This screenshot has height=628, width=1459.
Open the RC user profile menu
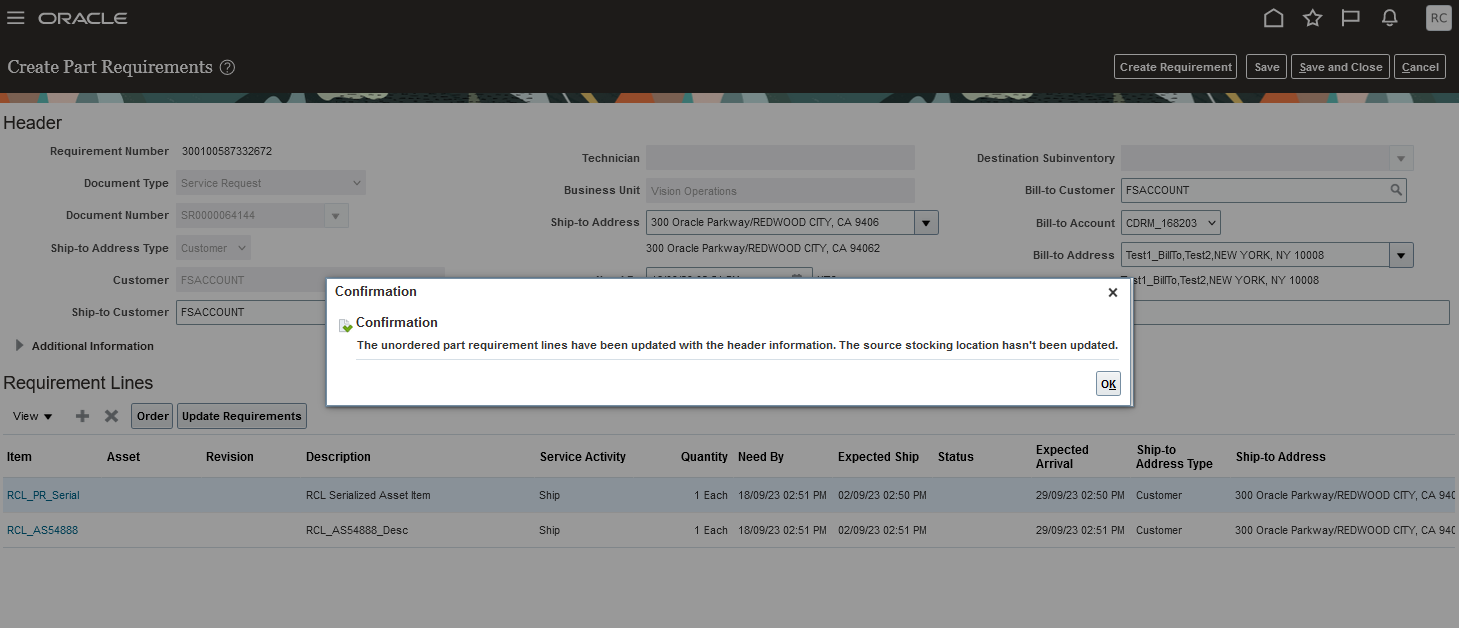point(1438,18)
